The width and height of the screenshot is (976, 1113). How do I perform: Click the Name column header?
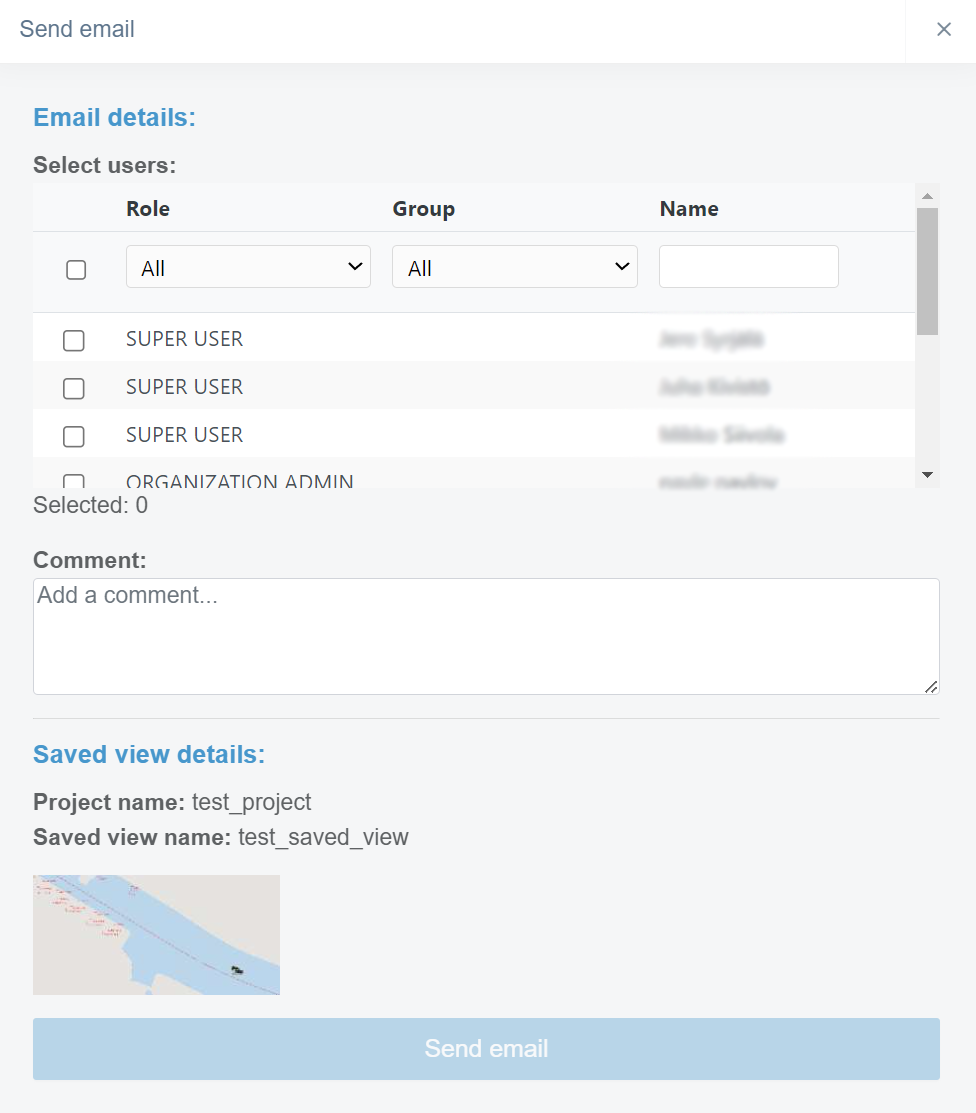point(689,209)
